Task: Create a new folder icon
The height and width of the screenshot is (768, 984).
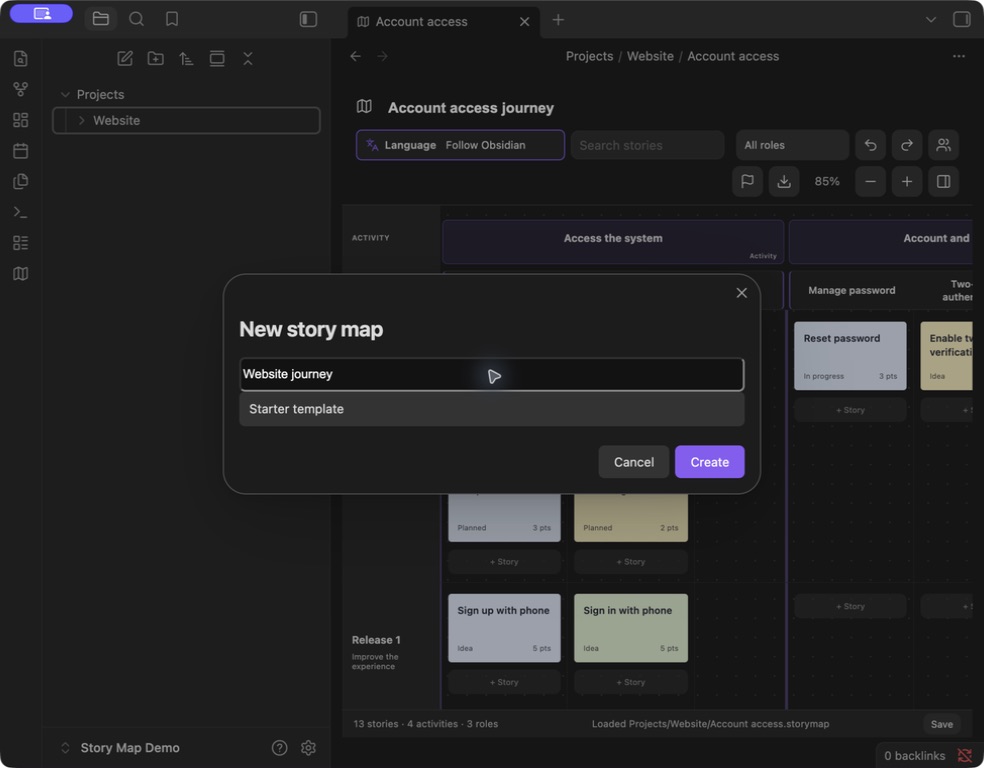Action: point(156,58)
